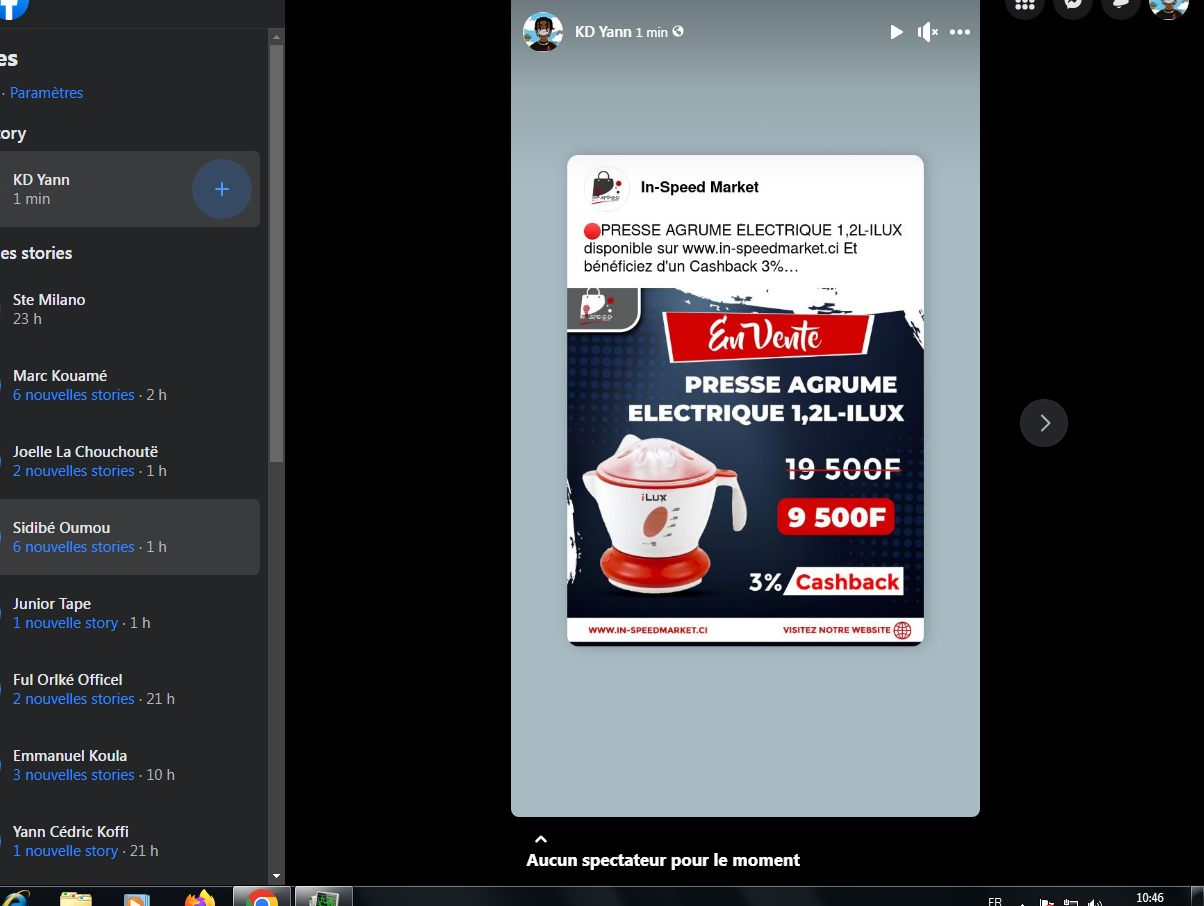The height and width of the screenshot is (906, 1204).
Task: Play the KD Yann story
Action: point(896,32)
